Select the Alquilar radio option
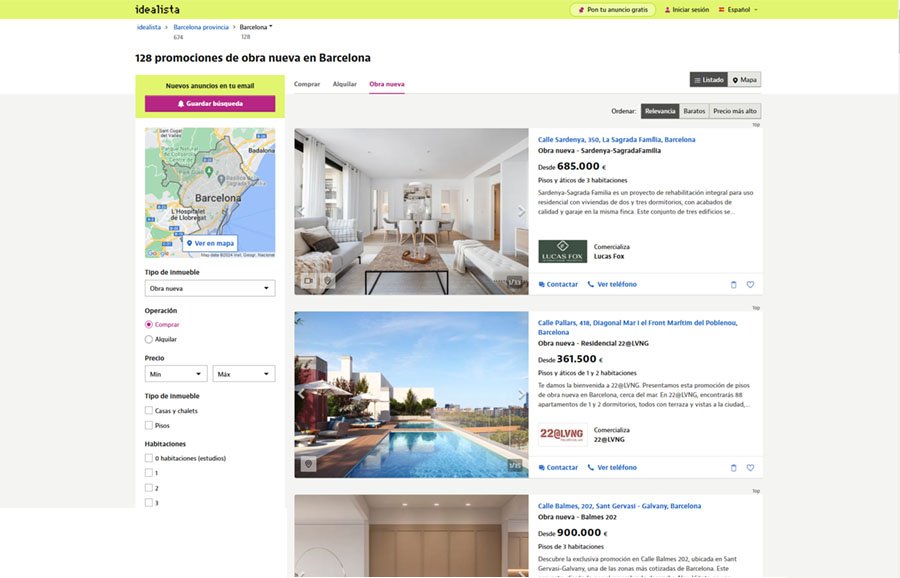Viewport: 900px width, 578px height. (x=149, y=339)
